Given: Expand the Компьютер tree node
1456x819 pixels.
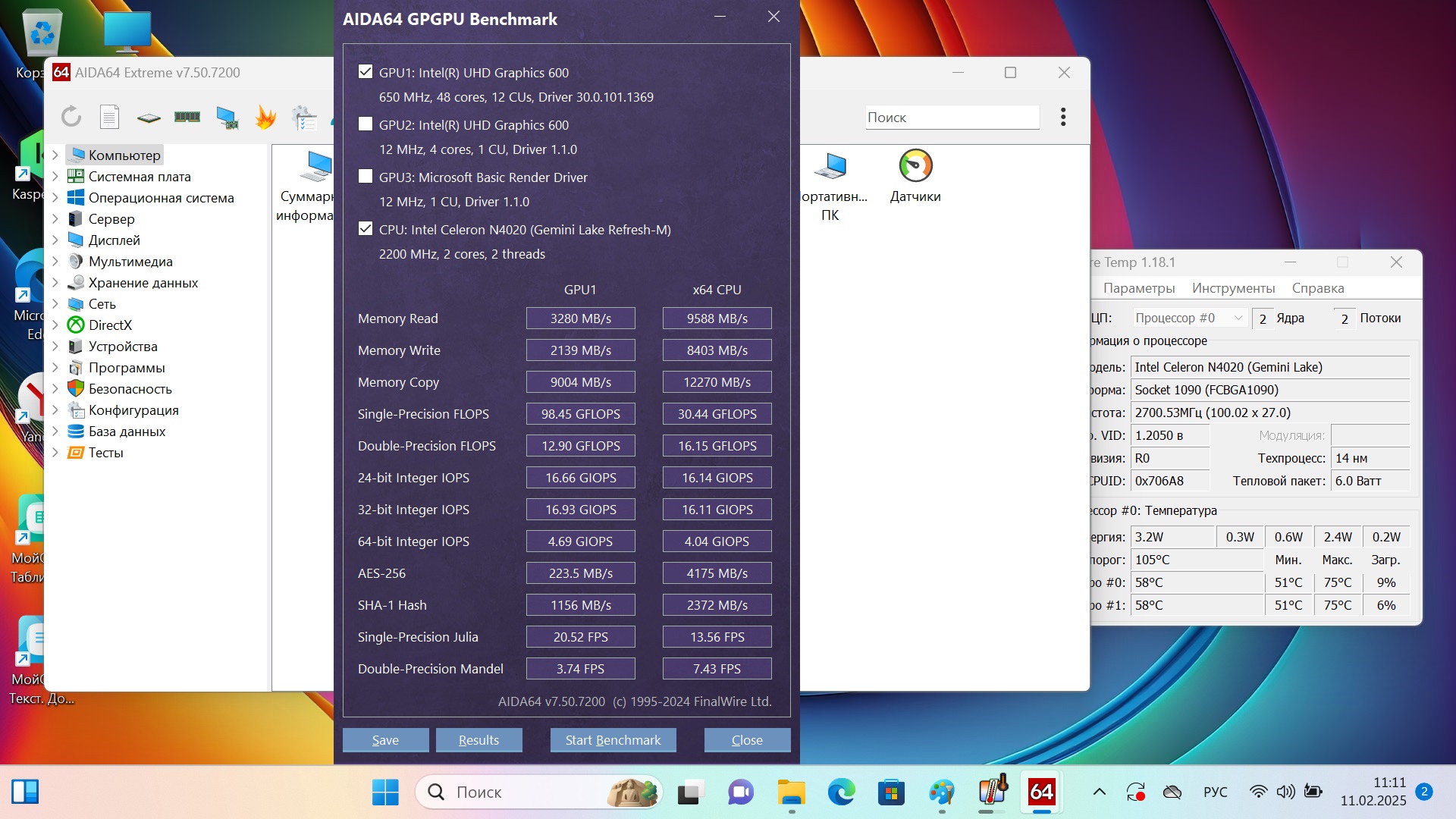Looking at the screenshot, I should coord(55,155).
